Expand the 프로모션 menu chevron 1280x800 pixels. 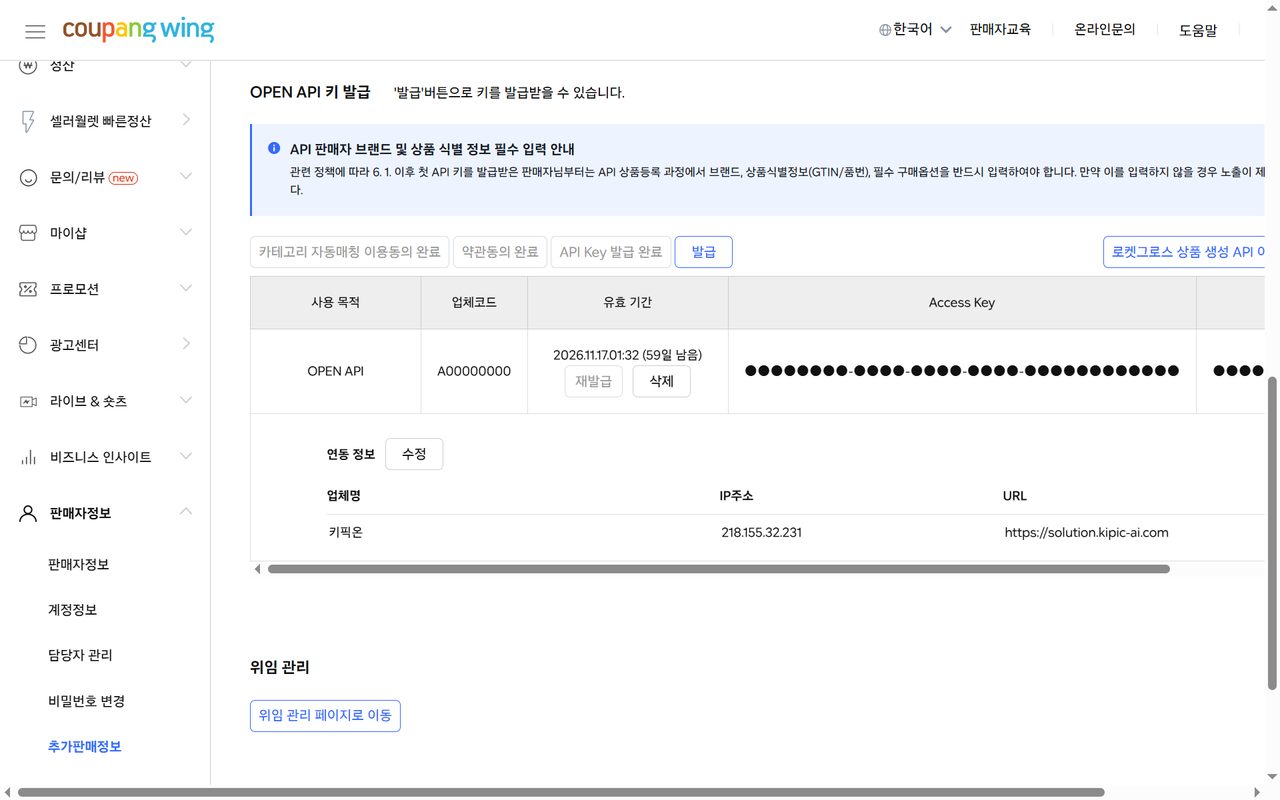click(x=186, y=288)
